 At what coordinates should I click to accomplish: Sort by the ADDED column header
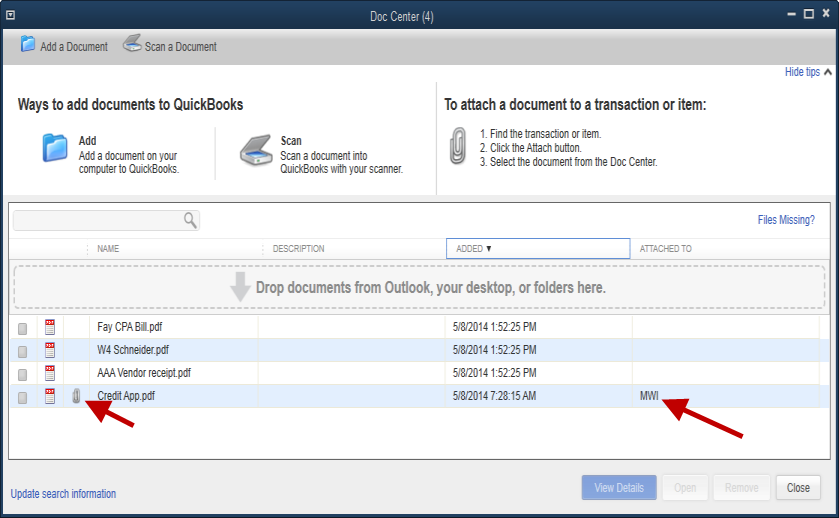tap(538, 249)
